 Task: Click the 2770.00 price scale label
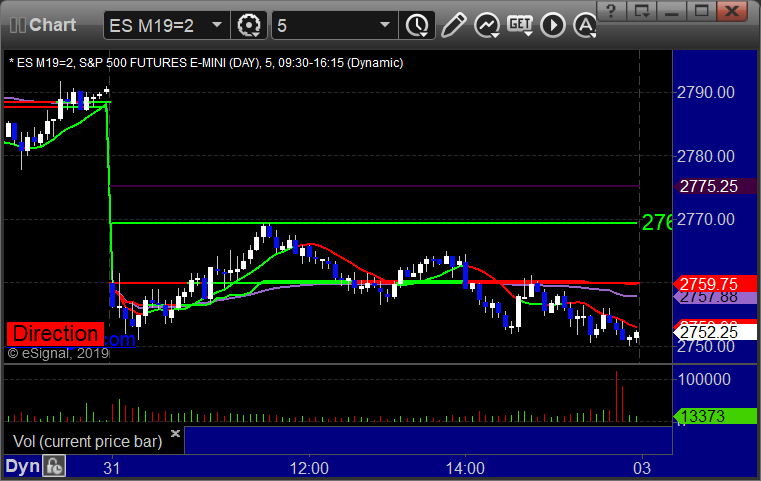pyautogui.click(x=706, y=219)
